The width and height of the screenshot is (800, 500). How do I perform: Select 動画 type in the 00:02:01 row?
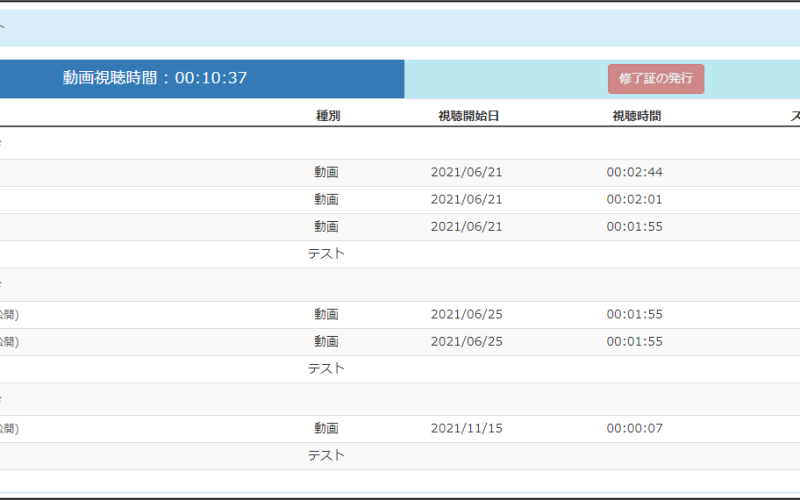pos(326,199)
